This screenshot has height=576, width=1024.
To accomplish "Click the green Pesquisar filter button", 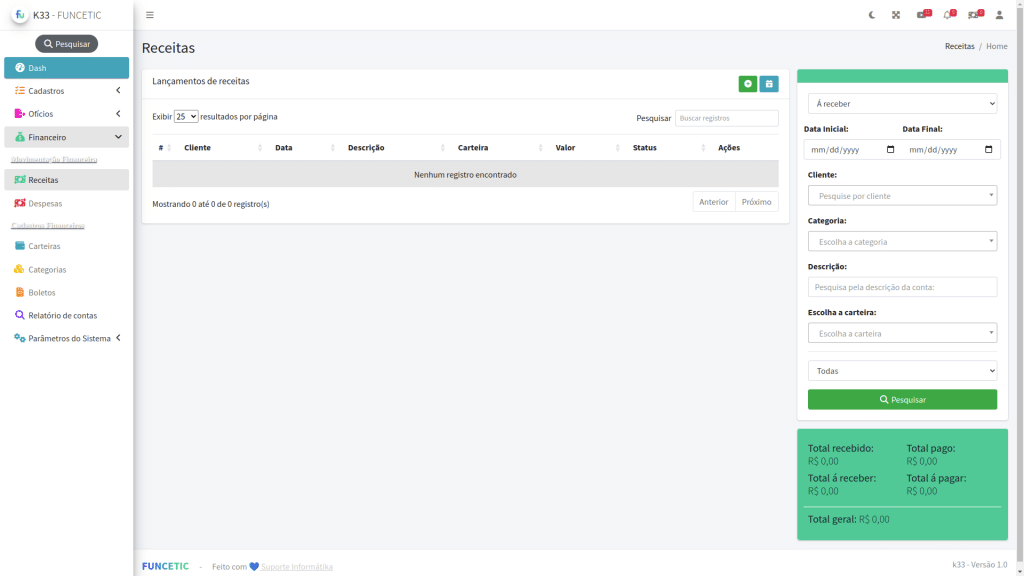I will click(903, 400).
